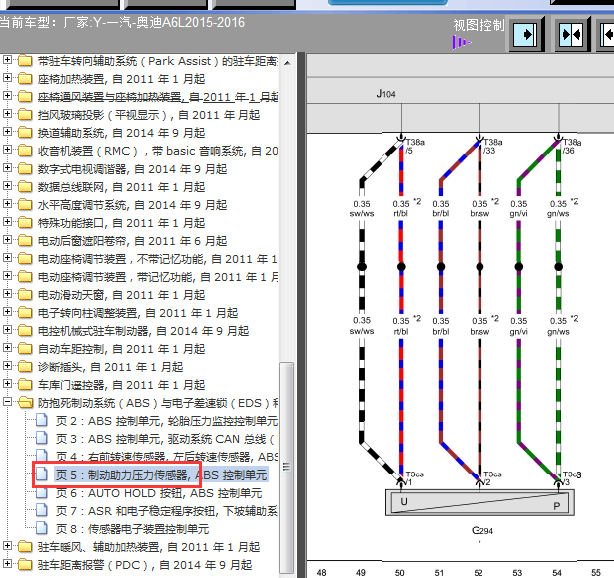614x578 pixels.
Task: Open 页 8: 传感器电子装置控制单元
Action: [x=132, y=529]
